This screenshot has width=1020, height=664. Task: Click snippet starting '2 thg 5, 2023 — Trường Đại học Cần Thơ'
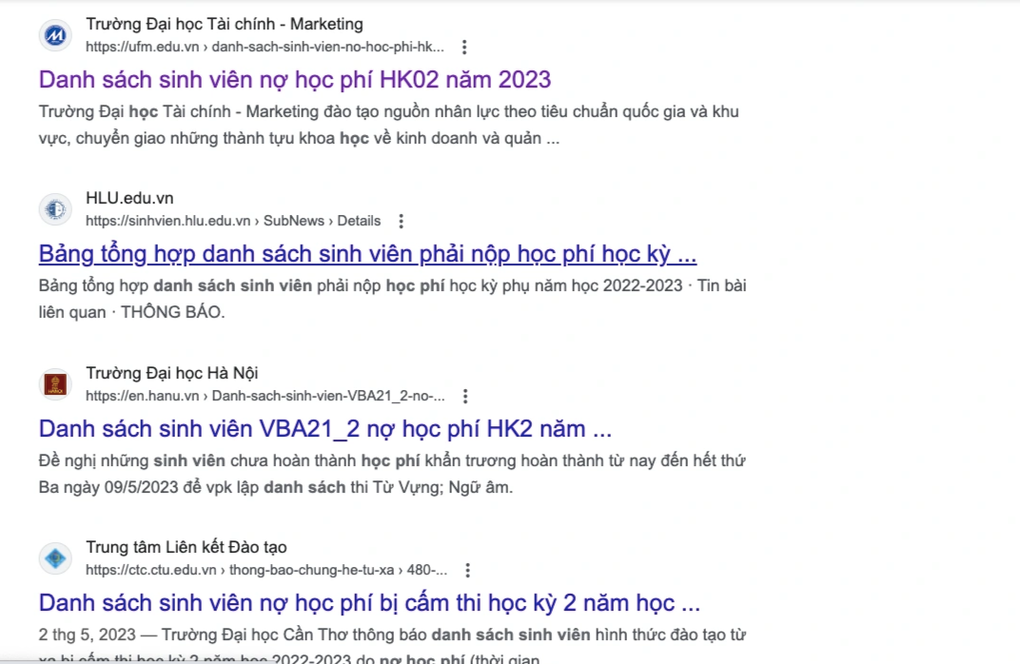392,646
